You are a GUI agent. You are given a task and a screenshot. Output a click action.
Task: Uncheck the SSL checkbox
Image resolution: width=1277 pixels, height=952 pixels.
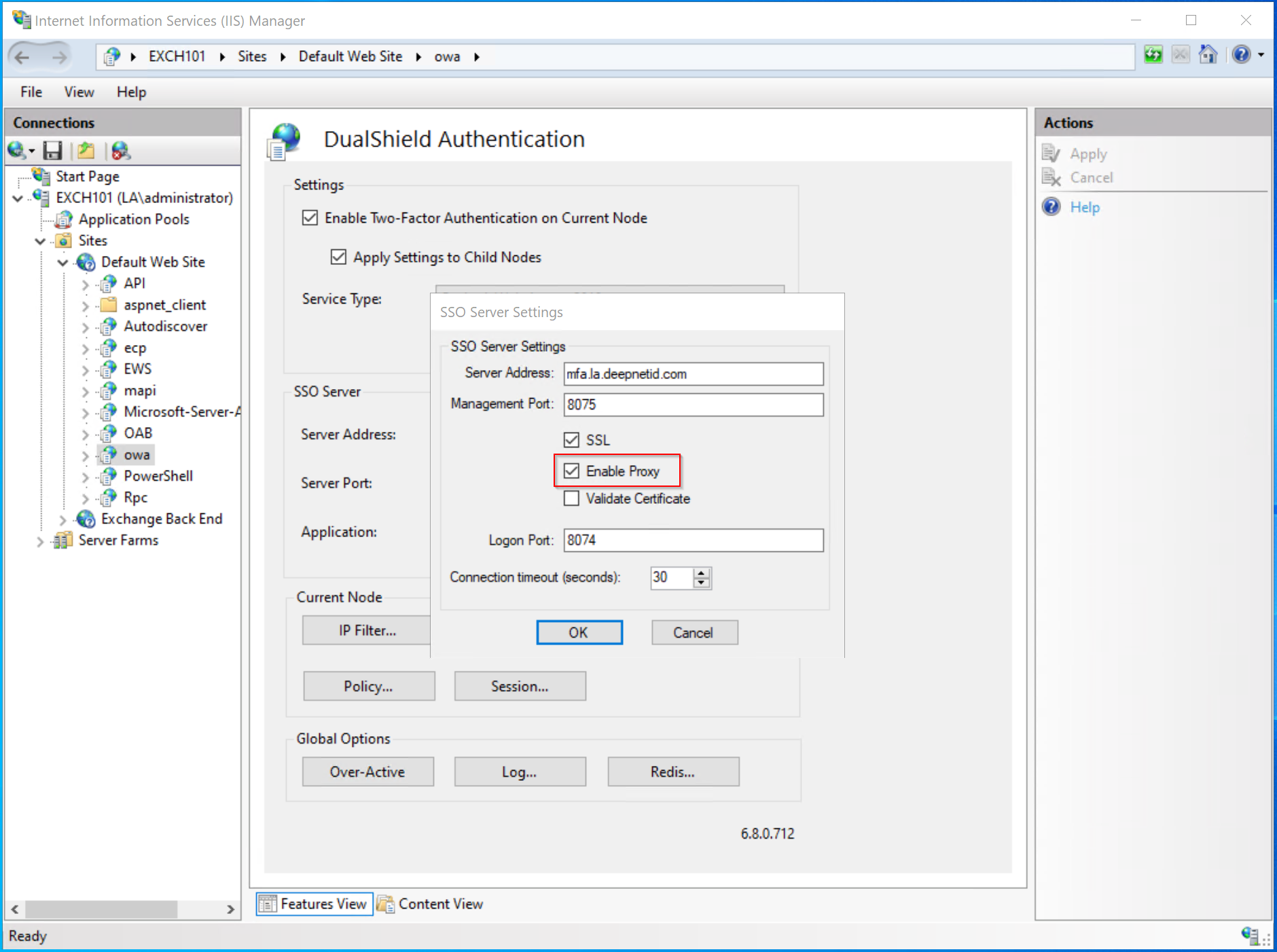click(x=572, y=440)
